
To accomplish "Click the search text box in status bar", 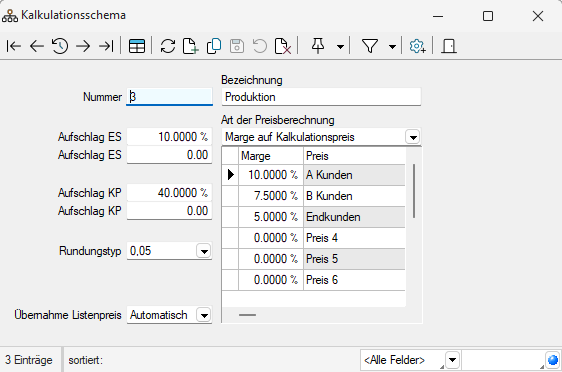I will pos(503,360).
